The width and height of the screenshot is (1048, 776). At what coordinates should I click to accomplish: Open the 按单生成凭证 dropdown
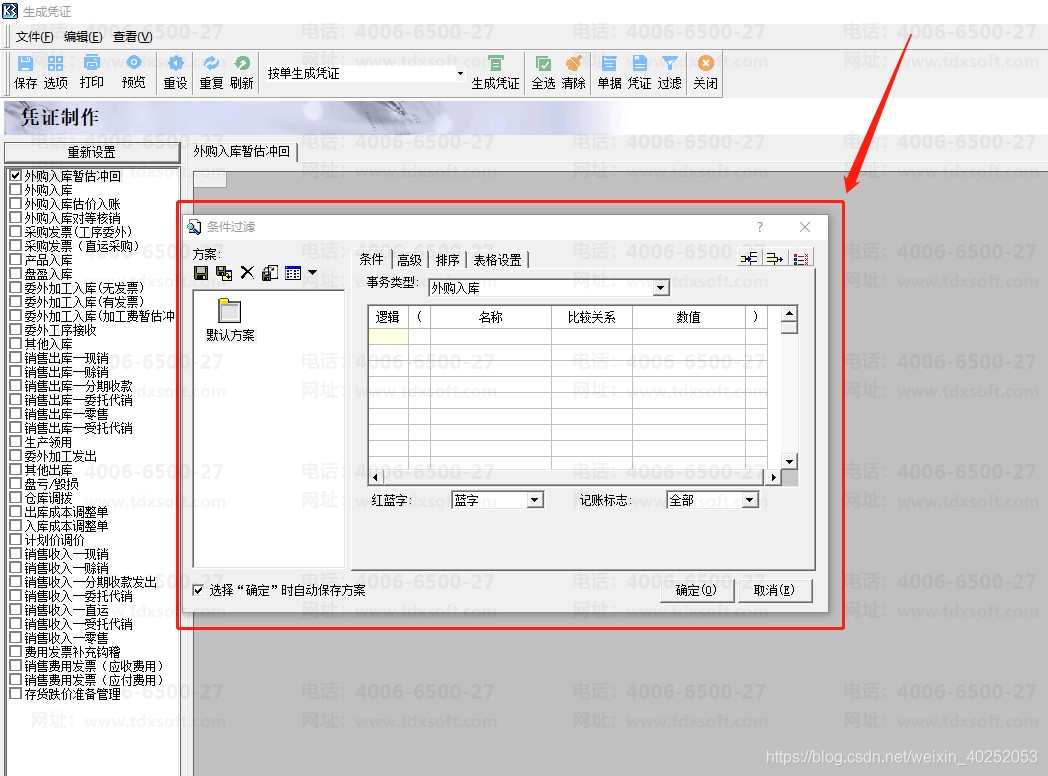tap(460, 73)
